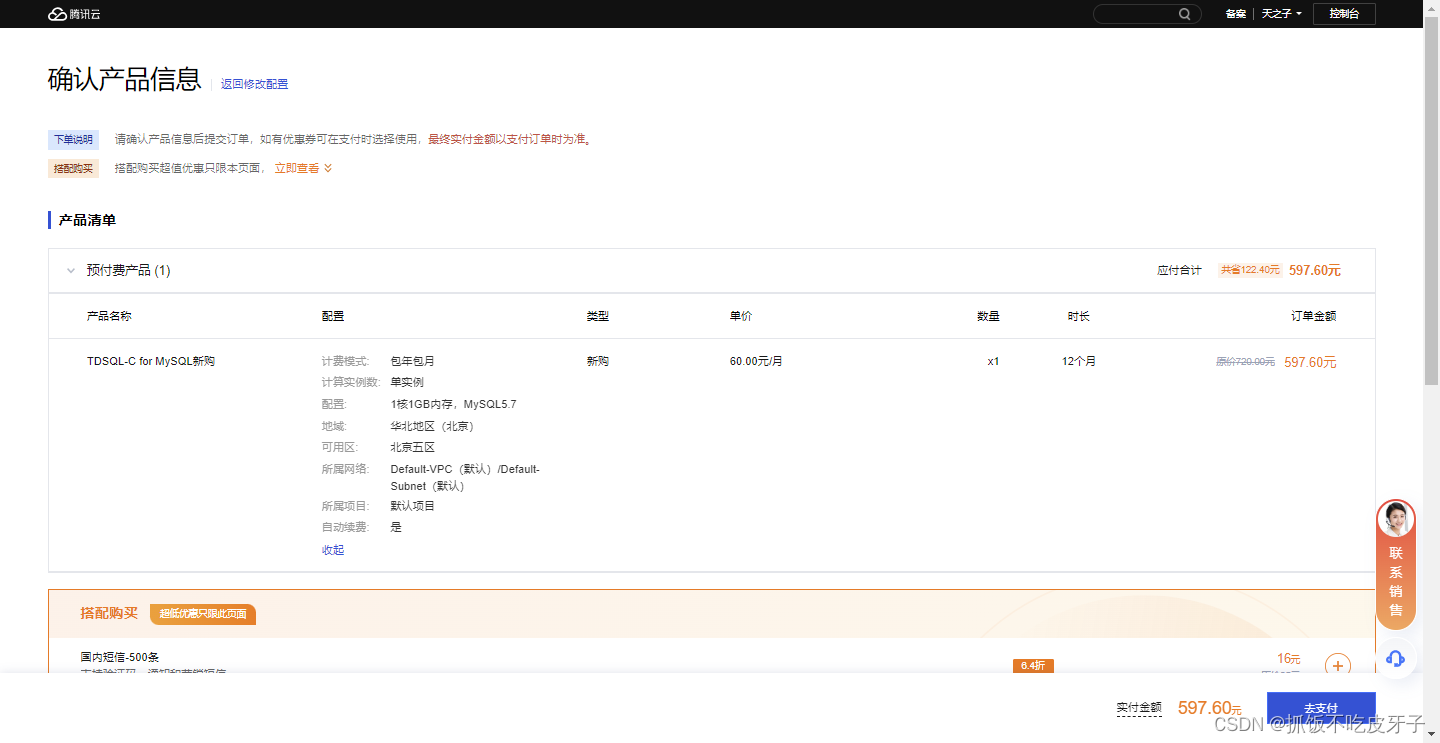The height and width of the screenshot is (743, 1440).
Task: Expand 立即查看 bundle offers chevron
Action: [x=328, y=168]
